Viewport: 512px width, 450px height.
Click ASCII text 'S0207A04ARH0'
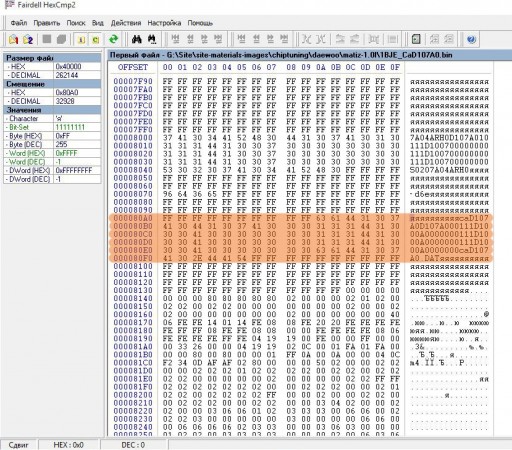click(439, 170)
